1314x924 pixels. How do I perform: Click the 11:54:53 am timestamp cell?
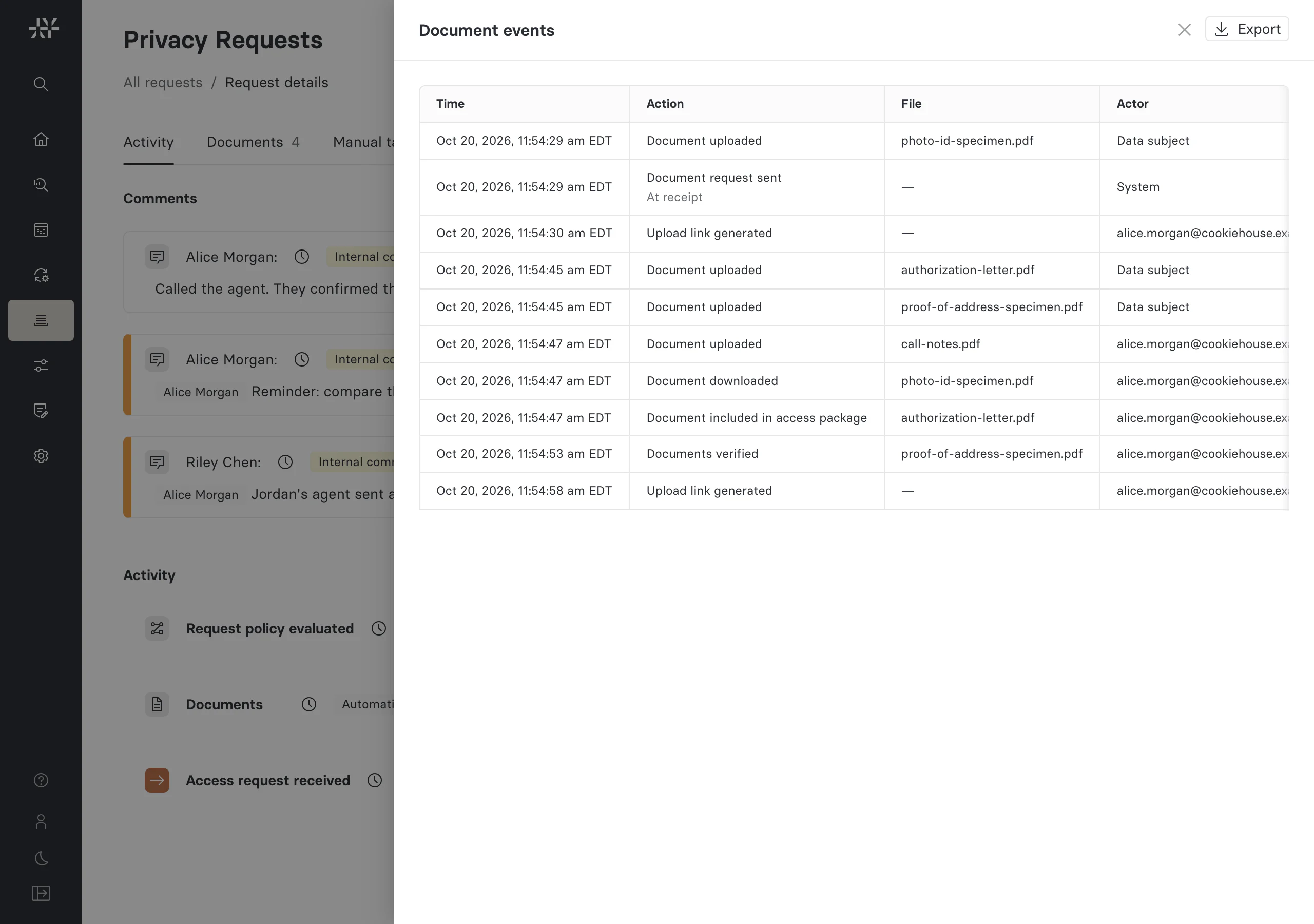coord(524,454)
